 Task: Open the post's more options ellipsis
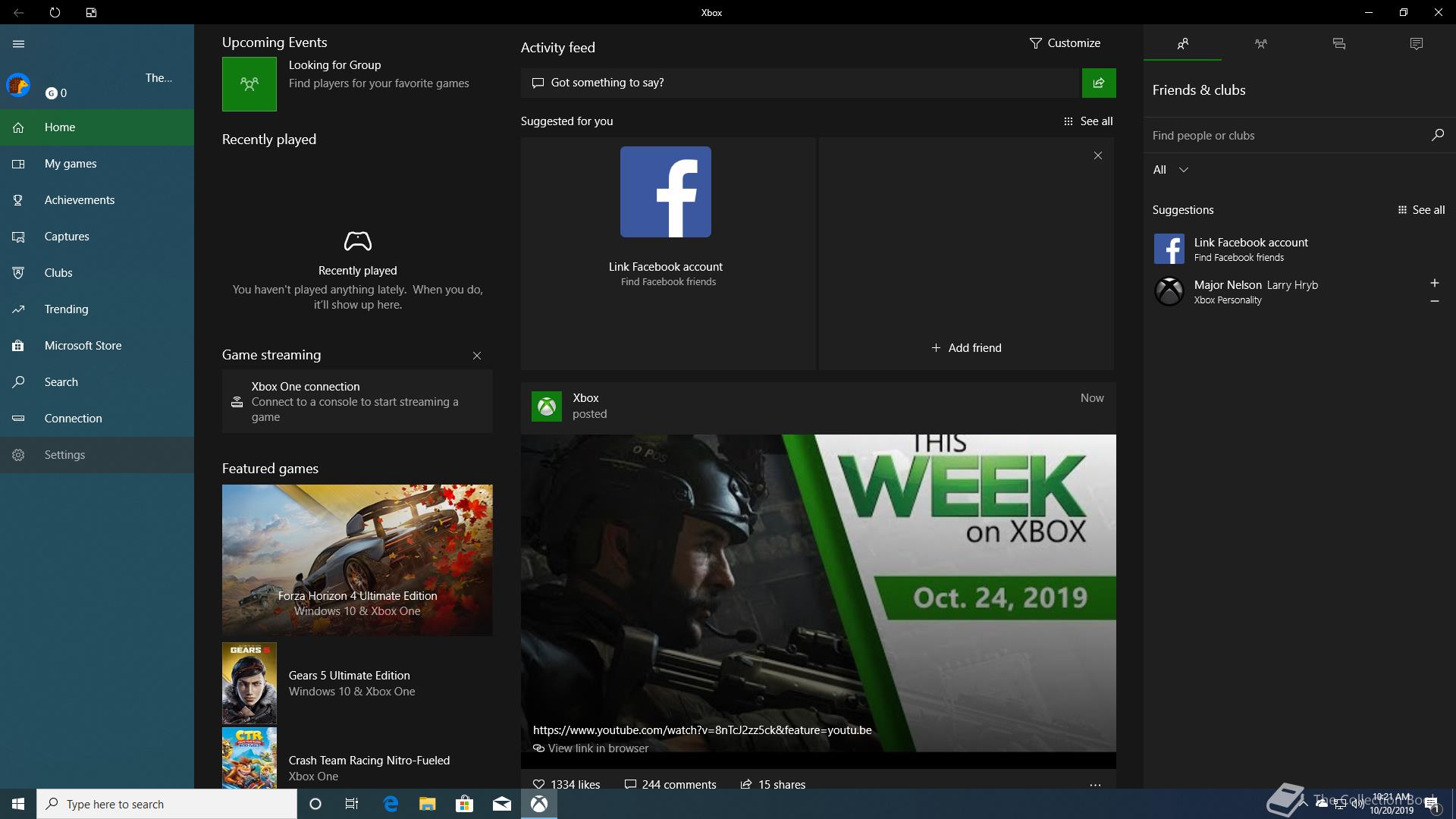[1095, 785]
